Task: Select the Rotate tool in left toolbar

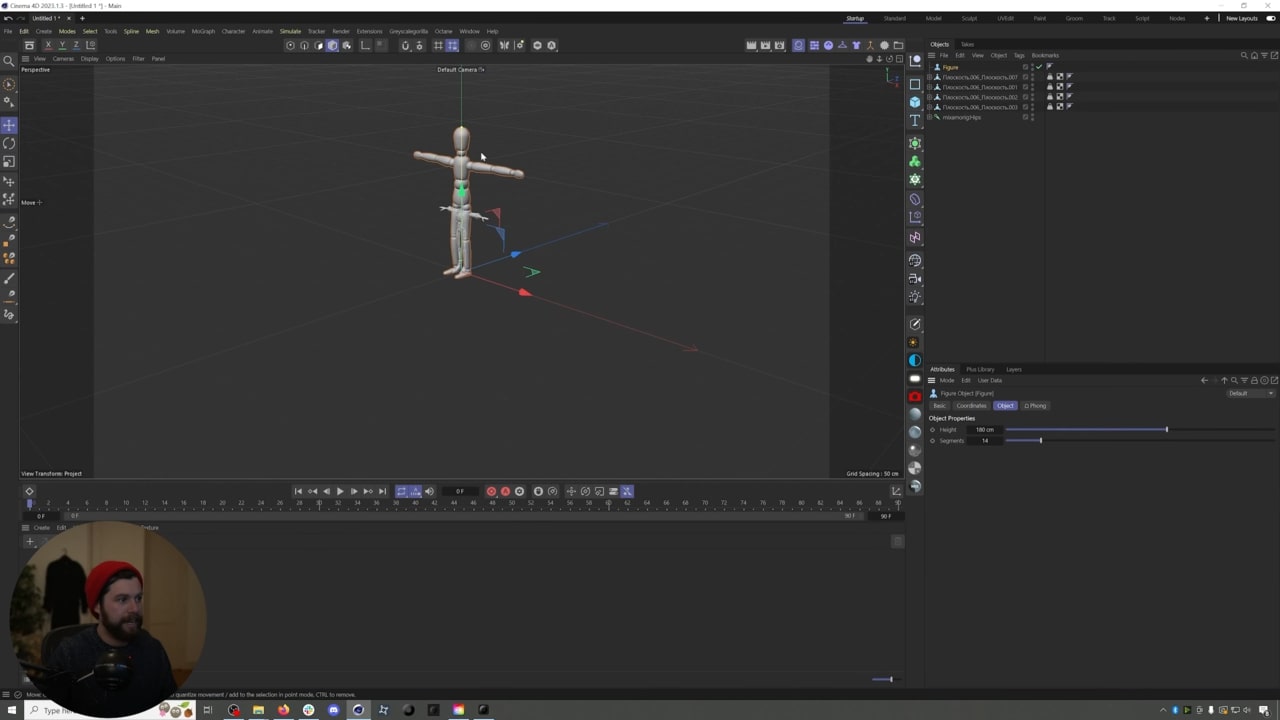Action: coord(9,143)
